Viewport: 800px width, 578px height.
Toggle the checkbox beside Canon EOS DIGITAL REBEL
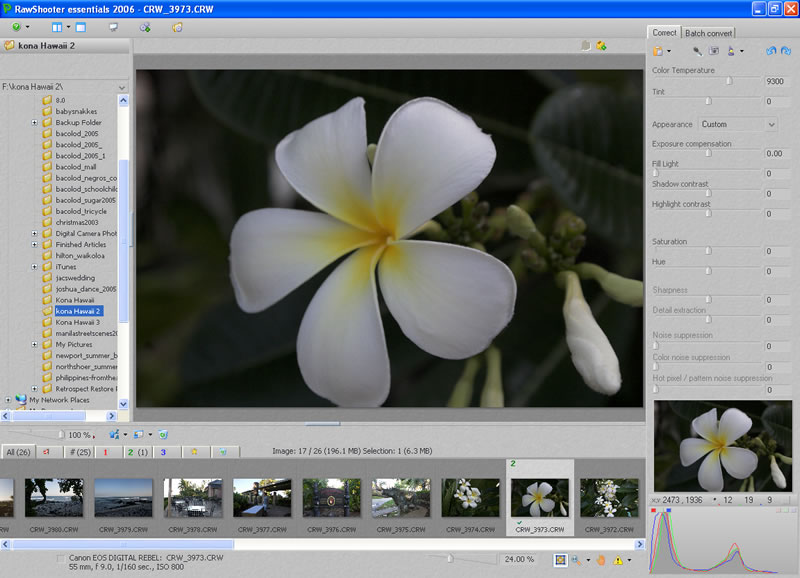click(x=60, y=557)
